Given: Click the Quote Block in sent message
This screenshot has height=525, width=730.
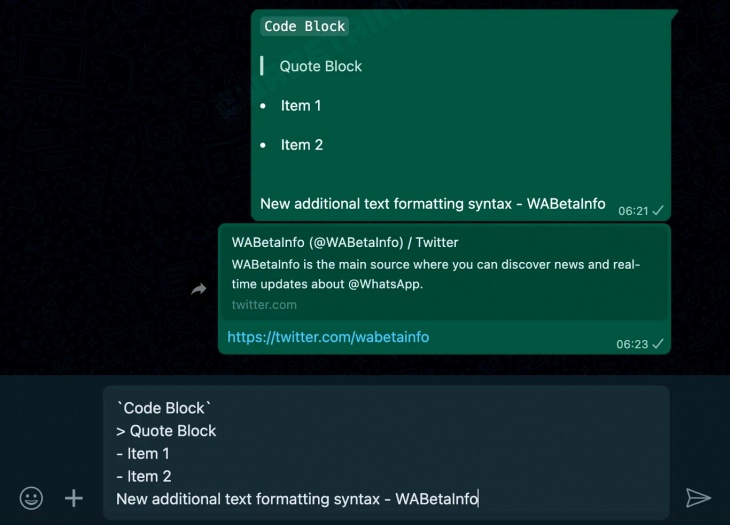Looking at the screenshot, I should [x=320, y=67].
